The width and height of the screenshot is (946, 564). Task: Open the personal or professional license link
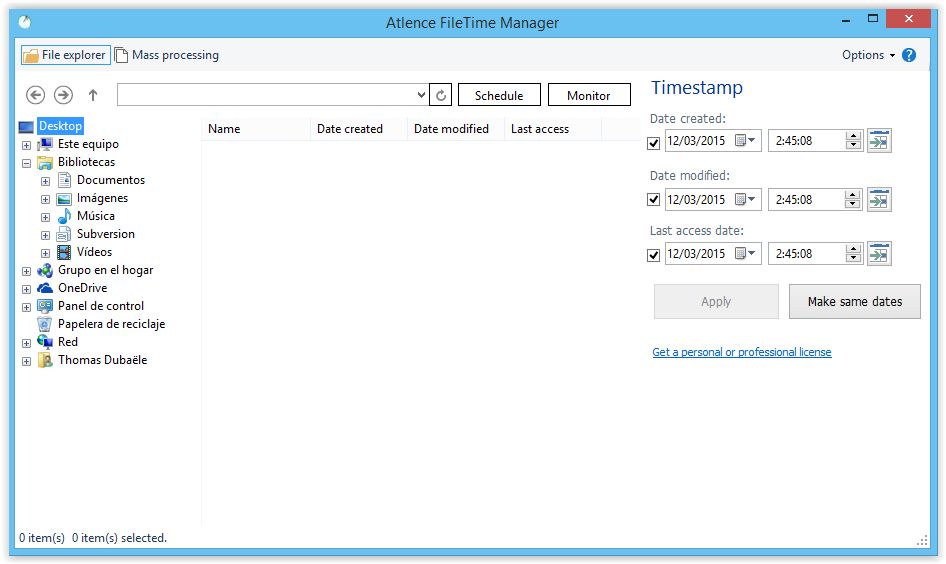tap(741, 352)
